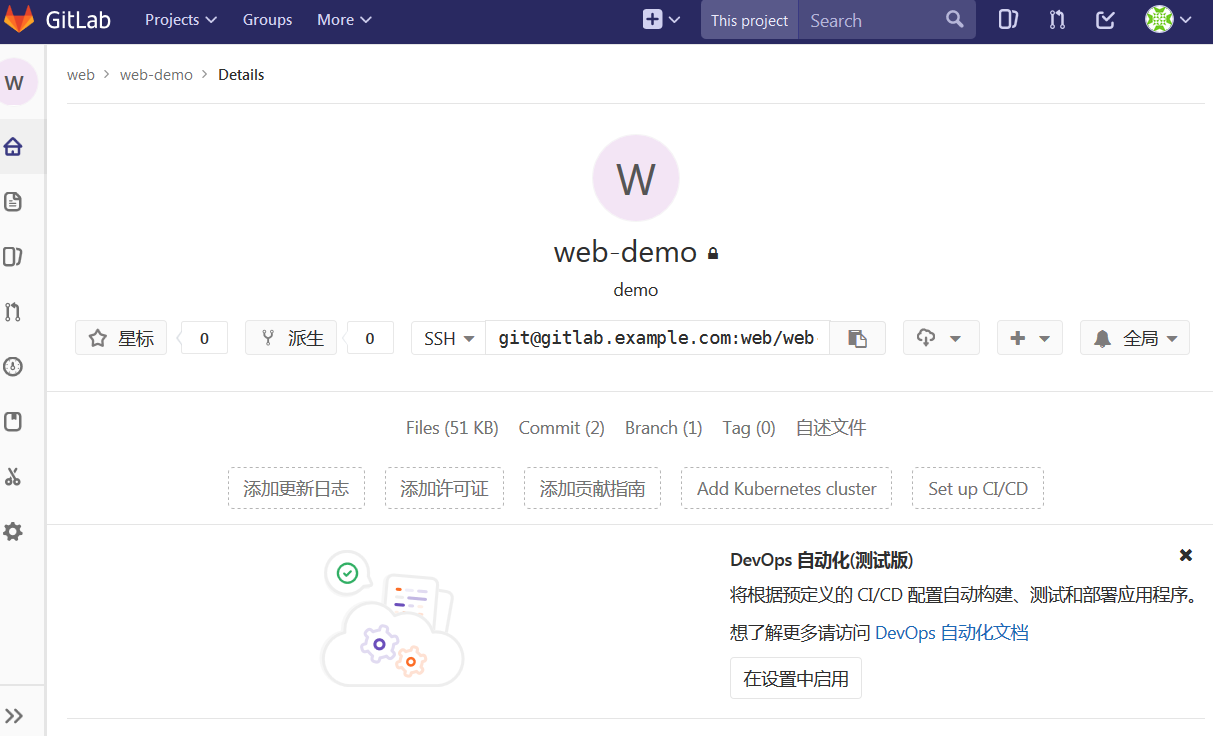Open Merge Requests from the left sidebar
1213x736 pixels.
13,311
